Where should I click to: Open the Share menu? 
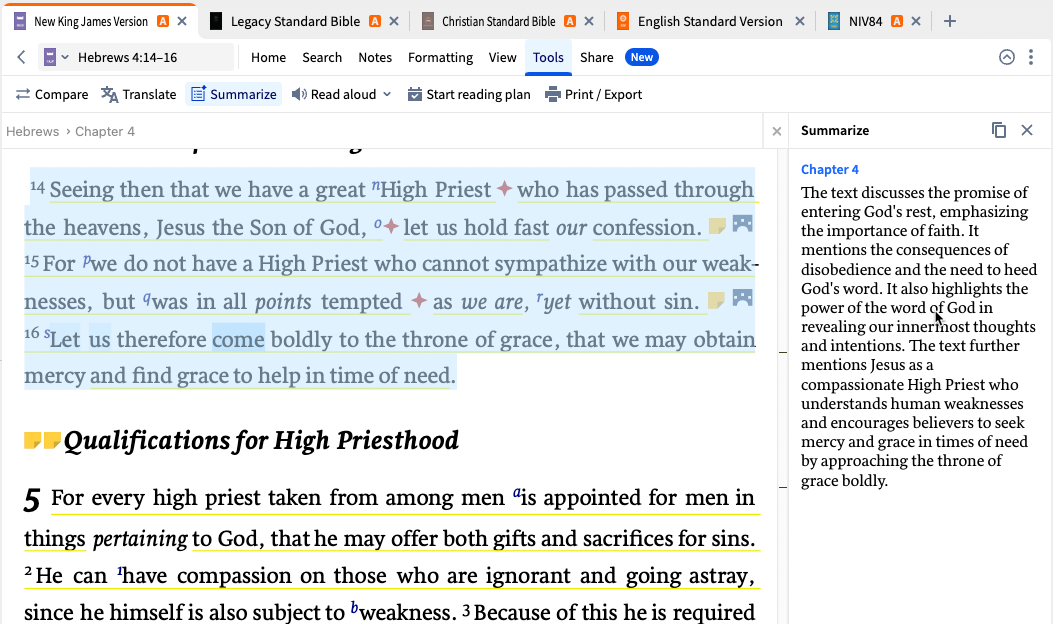[x=596, y=57]
